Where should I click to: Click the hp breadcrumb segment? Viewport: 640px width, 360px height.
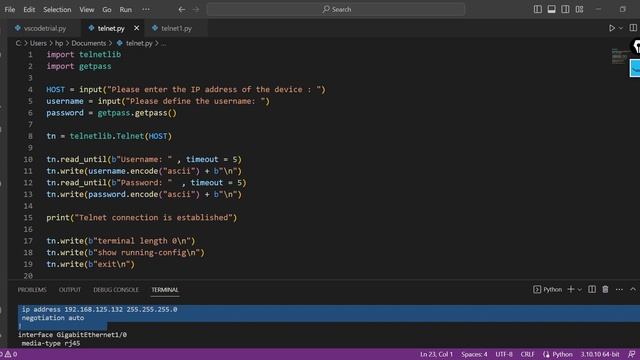point(59,43)
